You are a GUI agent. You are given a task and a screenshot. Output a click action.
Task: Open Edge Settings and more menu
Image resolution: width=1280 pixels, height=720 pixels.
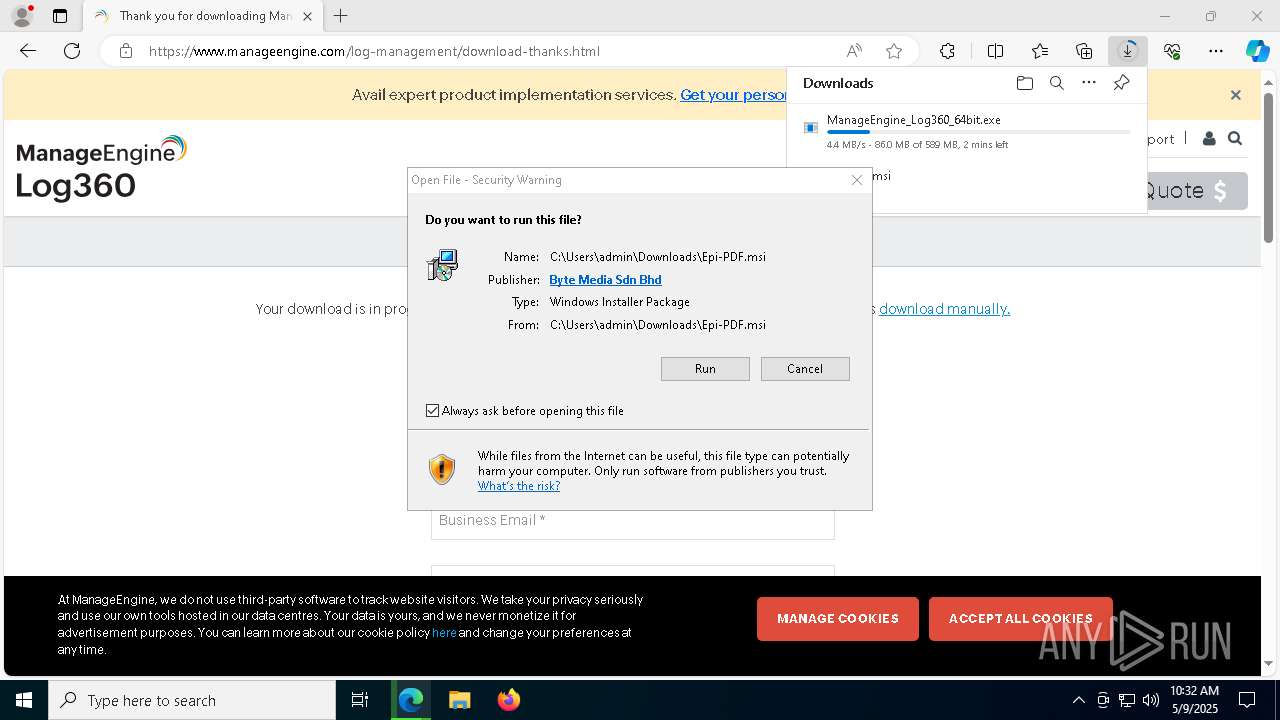1216,51
